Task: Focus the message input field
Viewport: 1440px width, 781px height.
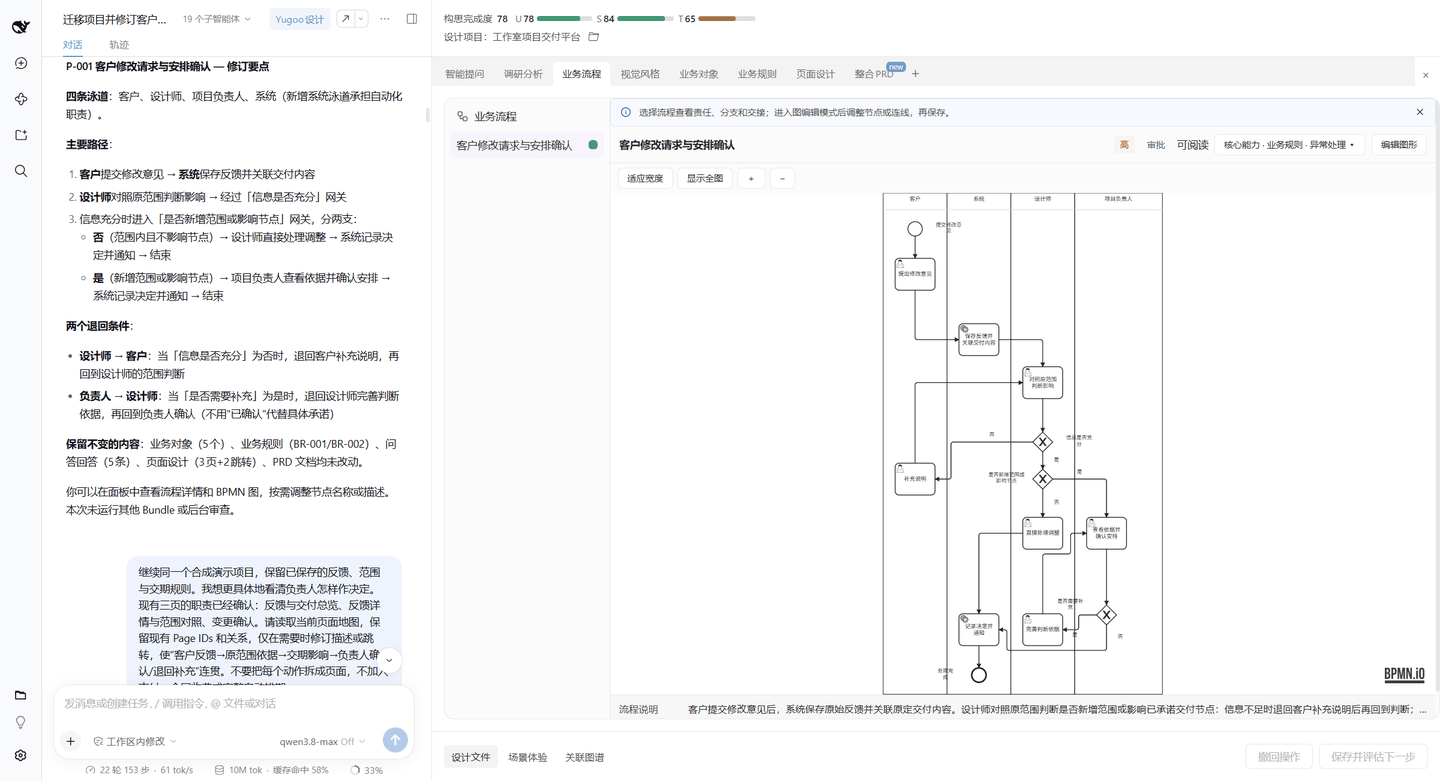Action: pos(233,704)
